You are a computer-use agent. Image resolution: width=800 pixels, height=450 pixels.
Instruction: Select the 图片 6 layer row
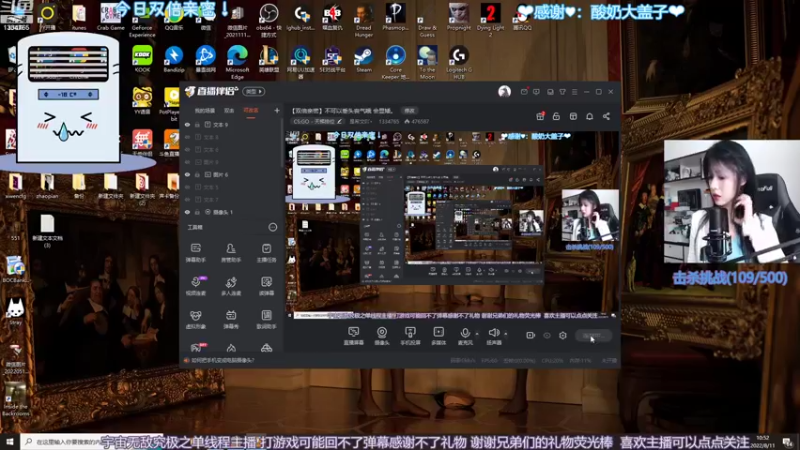[x=232, y=174]
